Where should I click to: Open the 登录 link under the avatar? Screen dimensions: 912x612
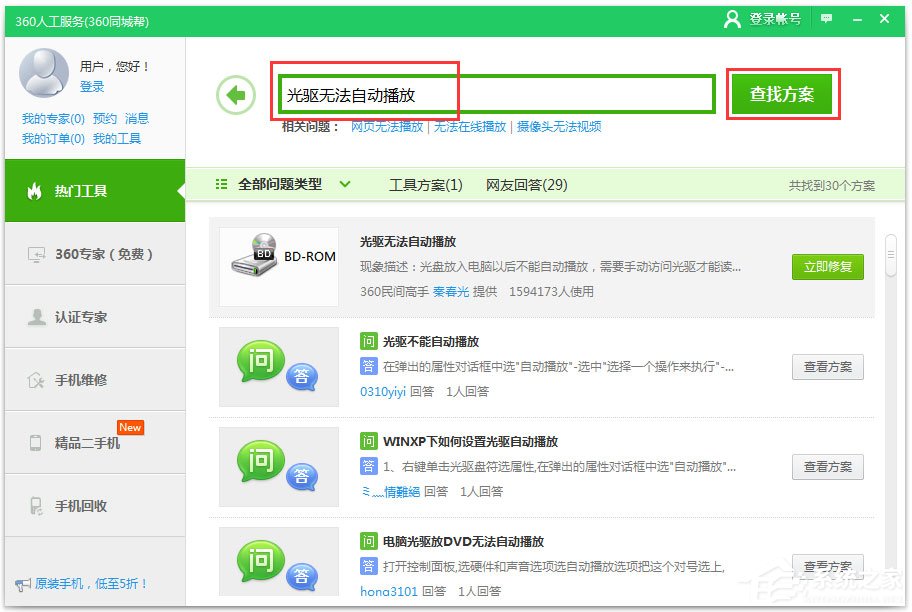click(x=91, y=86)
